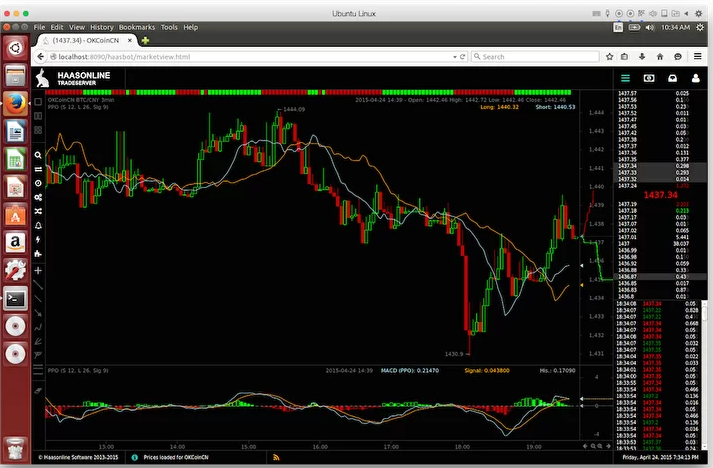Image resolution: width=713 pixels, height=468 pixels.
Task: Open the magnifier search tool in chart sidebar
Action: pyautogui.click(x=38, y=155)
